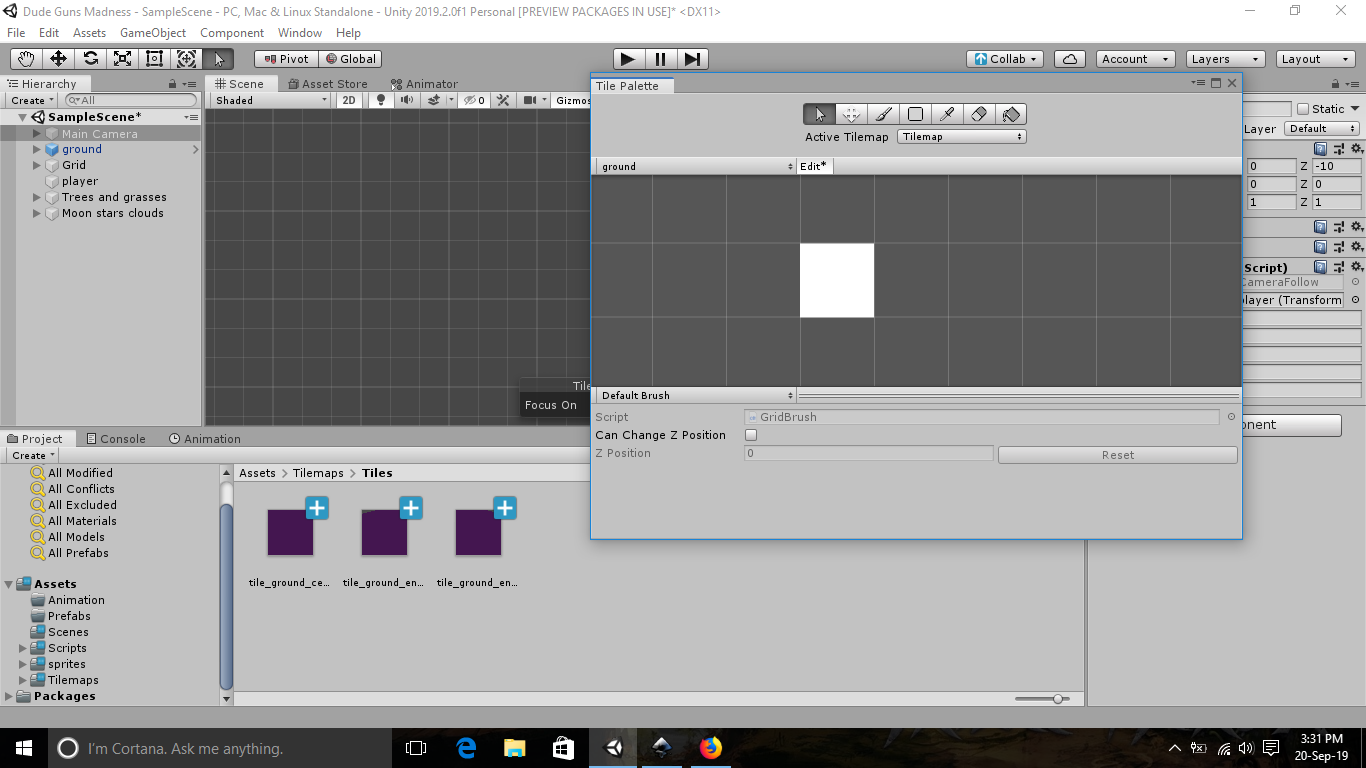
Task: Click the custom editor tools cursor icon
Action: click(218, 59)
